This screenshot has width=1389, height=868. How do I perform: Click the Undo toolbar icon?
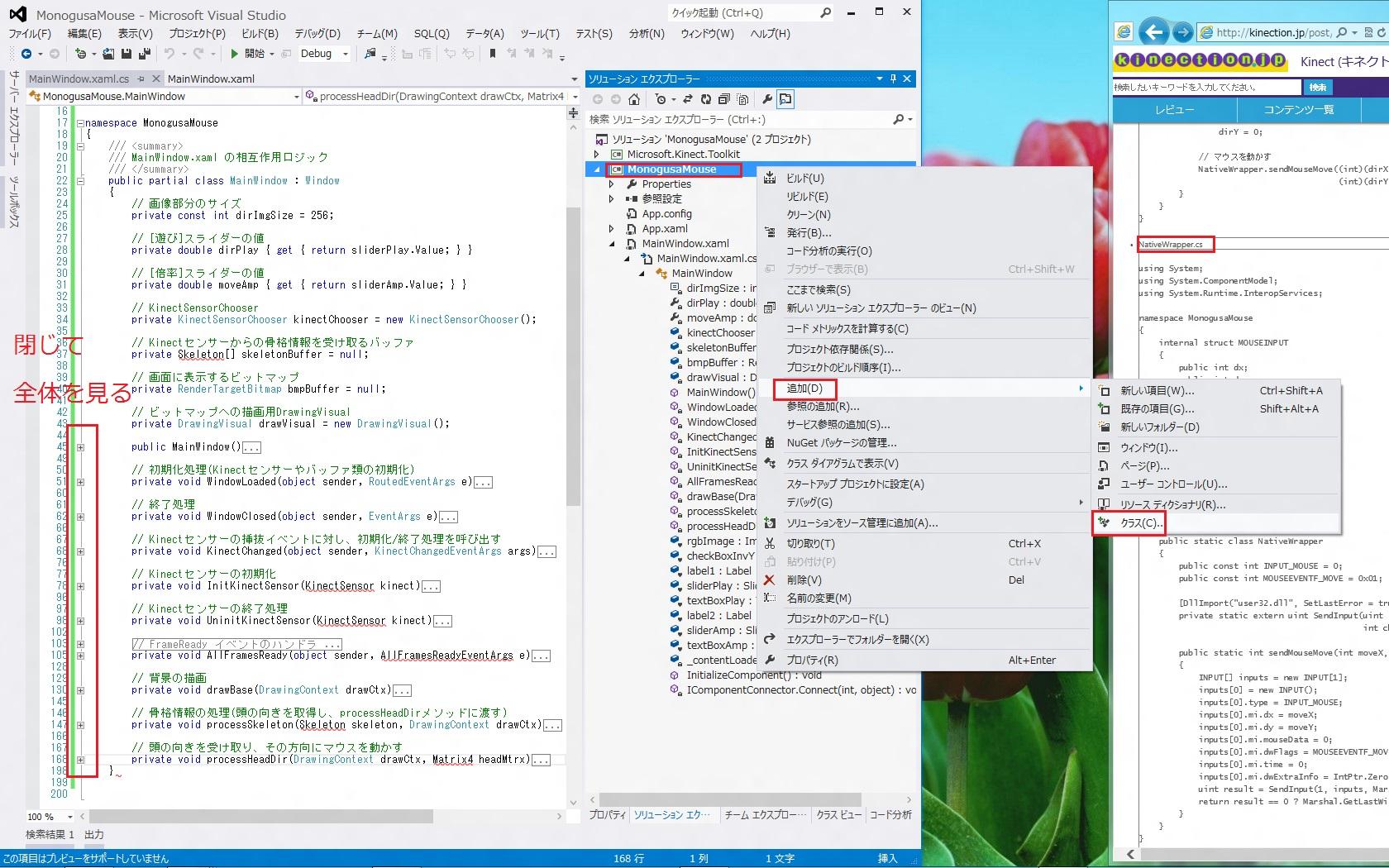(x=169, y=54)
